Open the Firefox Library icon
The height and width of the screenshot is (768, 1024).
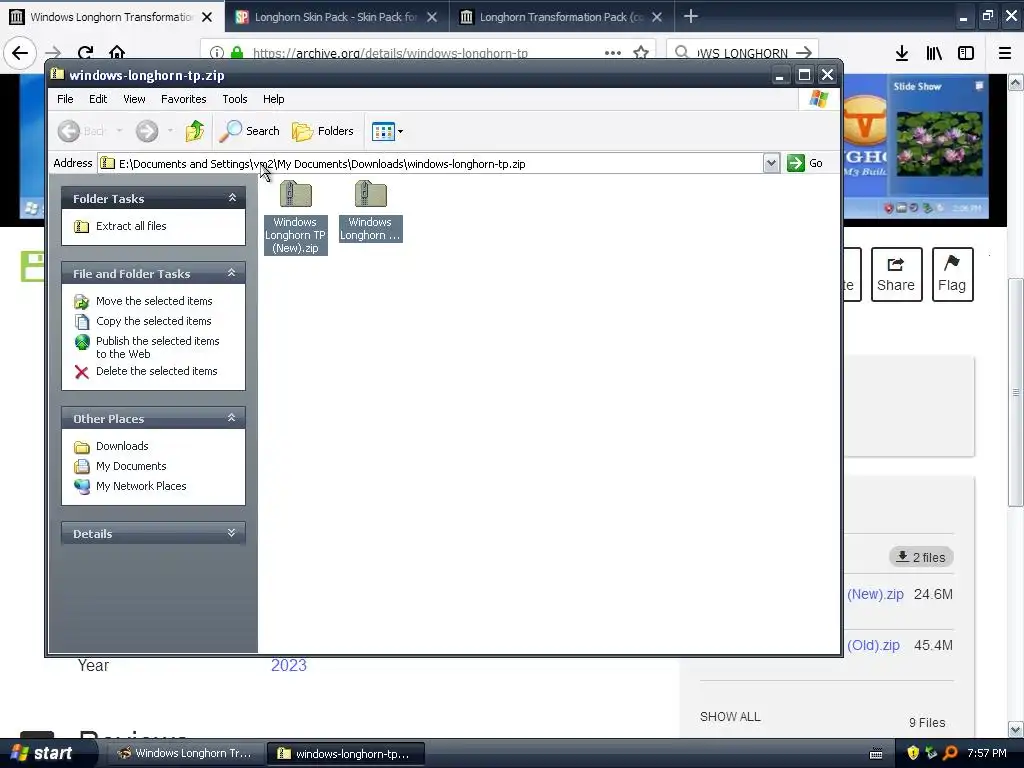tap(934, 53)
